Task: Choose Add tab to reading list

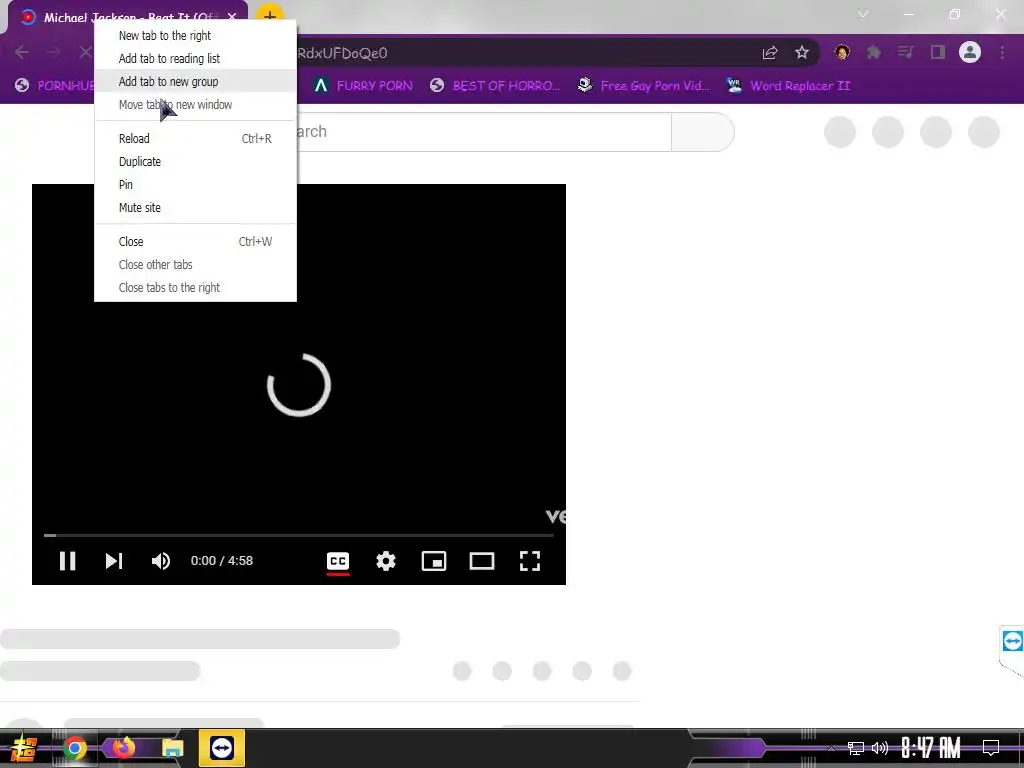Action: click(x=195, y=58)
